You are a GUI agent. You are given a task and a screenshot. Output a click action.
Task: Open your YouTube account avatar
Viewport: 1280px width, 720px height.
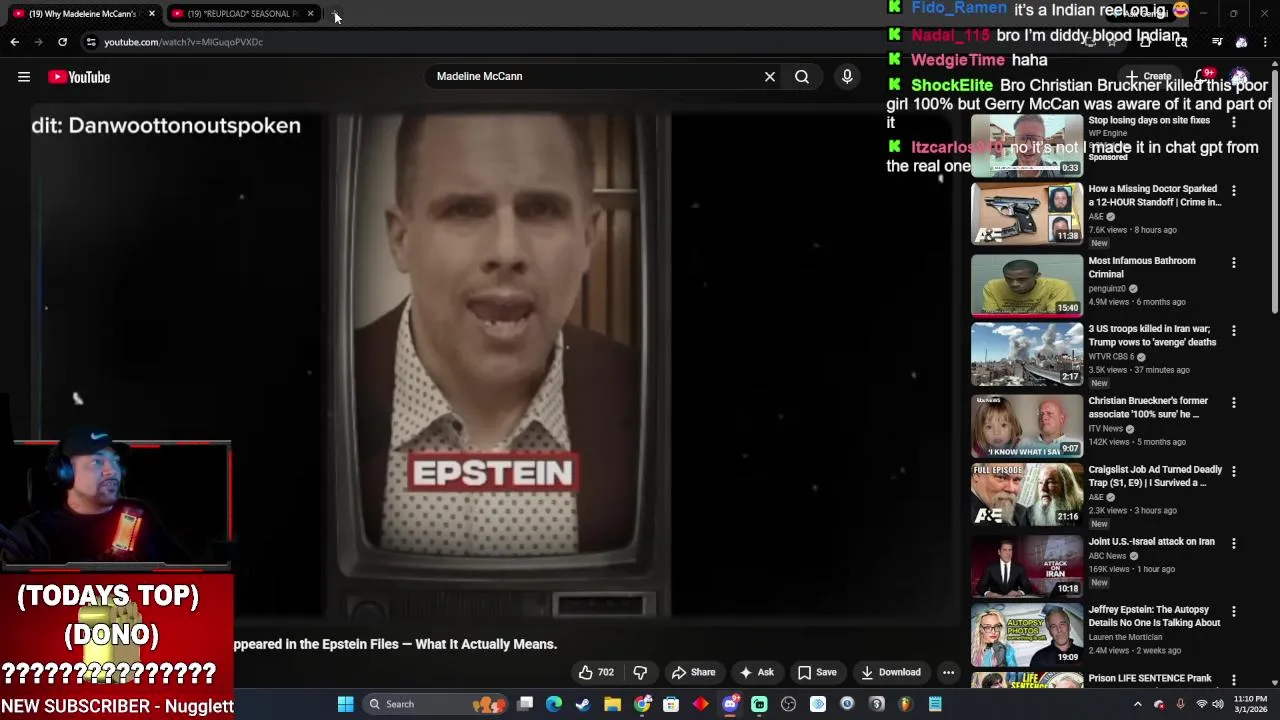(x=1241, y=76)
